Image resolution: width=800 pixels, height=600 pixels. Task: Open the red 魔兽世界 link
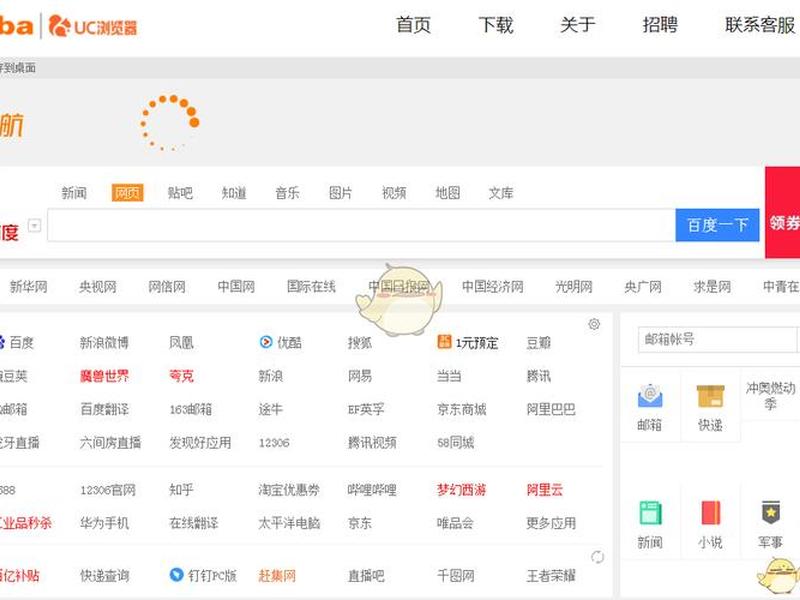point(104,376)
